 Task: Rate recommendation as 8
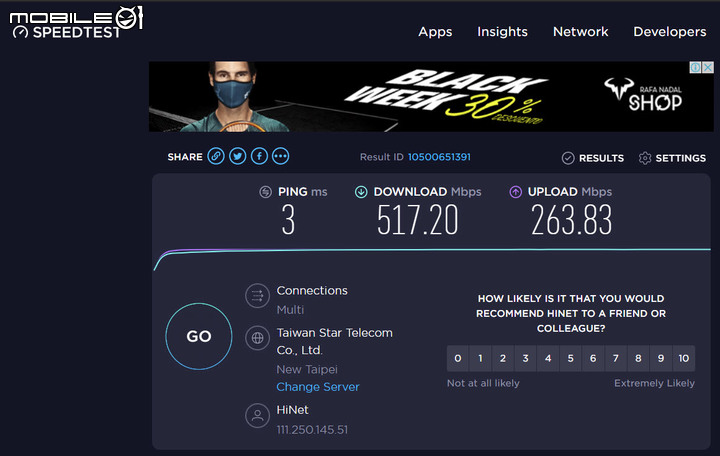[x=638, y=358]
